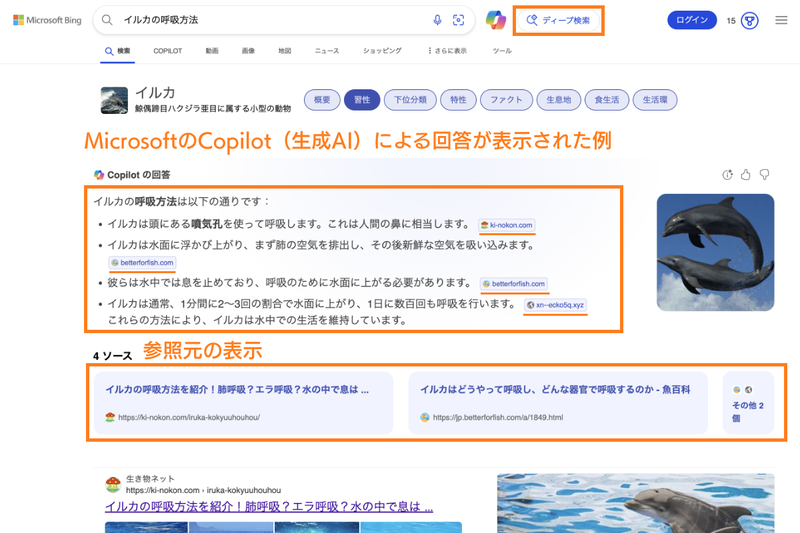
Task: Switch to the COPILOT tab
Action: tap(167, 51)
